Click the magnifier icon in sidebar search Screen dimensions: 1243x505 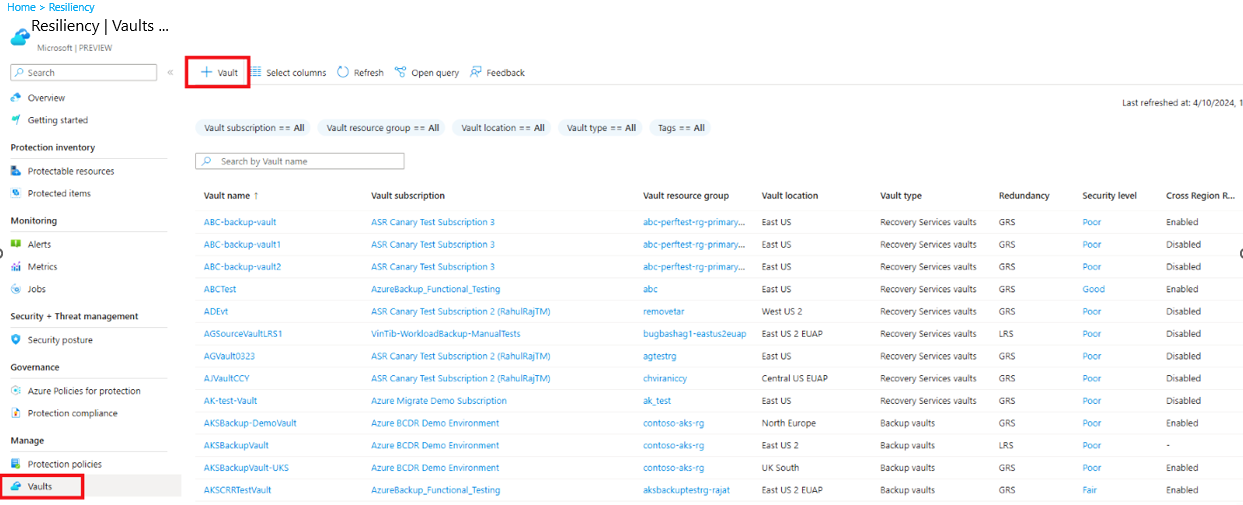[19, 73]
